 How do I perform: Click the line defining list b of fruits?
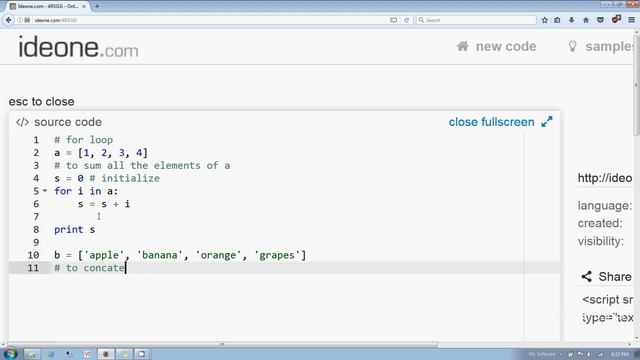(180, 255)
